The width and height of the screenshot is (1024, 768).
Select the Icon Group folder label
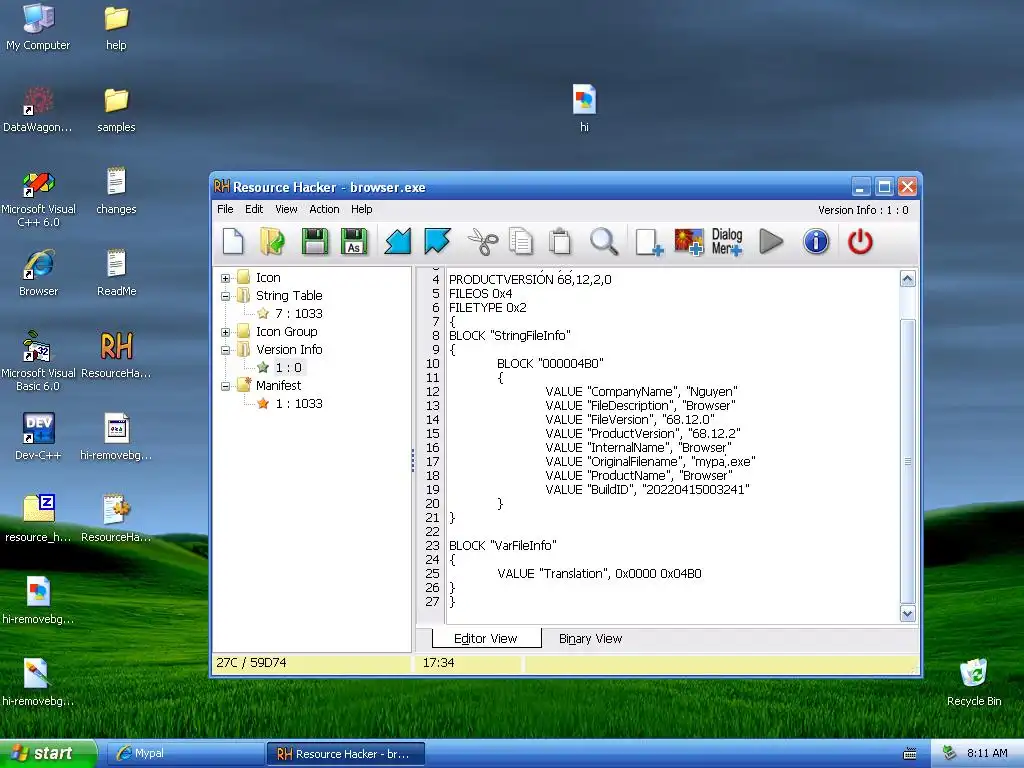click(x=286, y=332)
